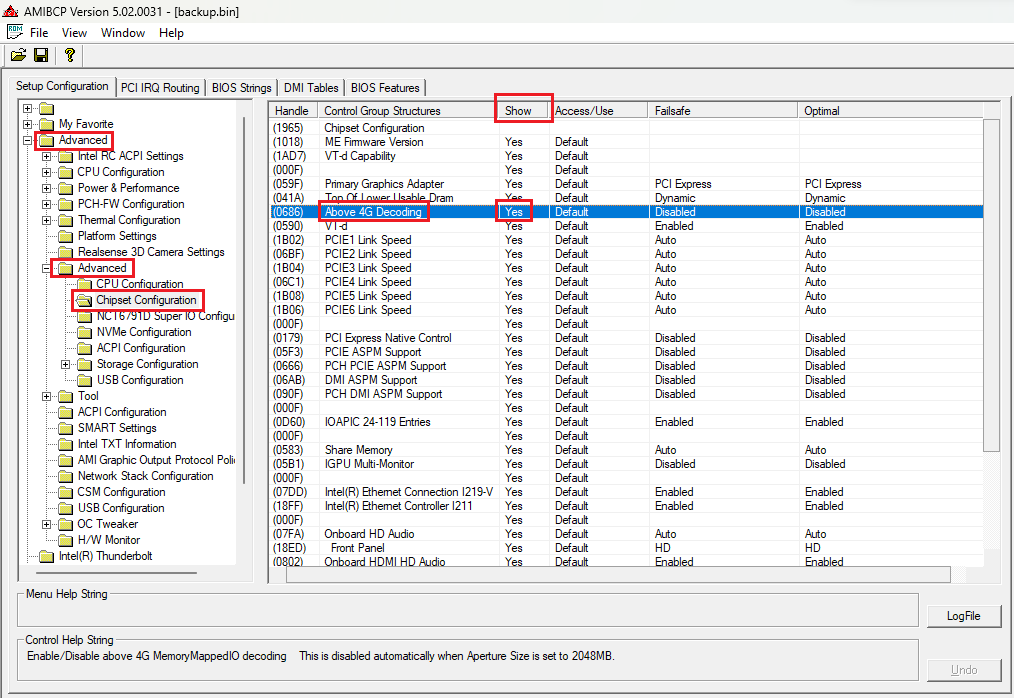Click the Open file toolbar icon
The height and width of the screenshot is (698, 1014).
pyautogui.click(x=18, y=55)
